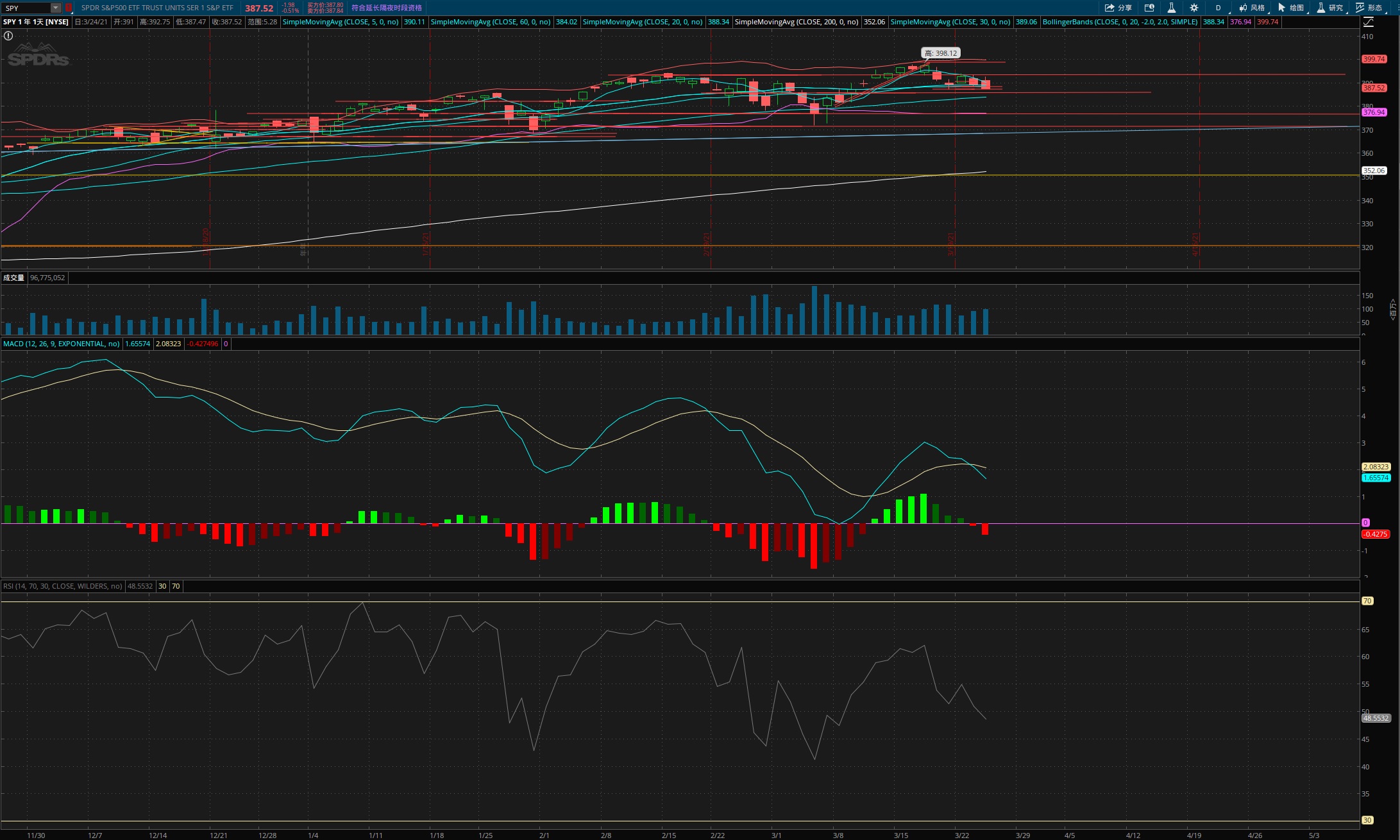Click the 384.02 SMA60 value

(566, 22)
